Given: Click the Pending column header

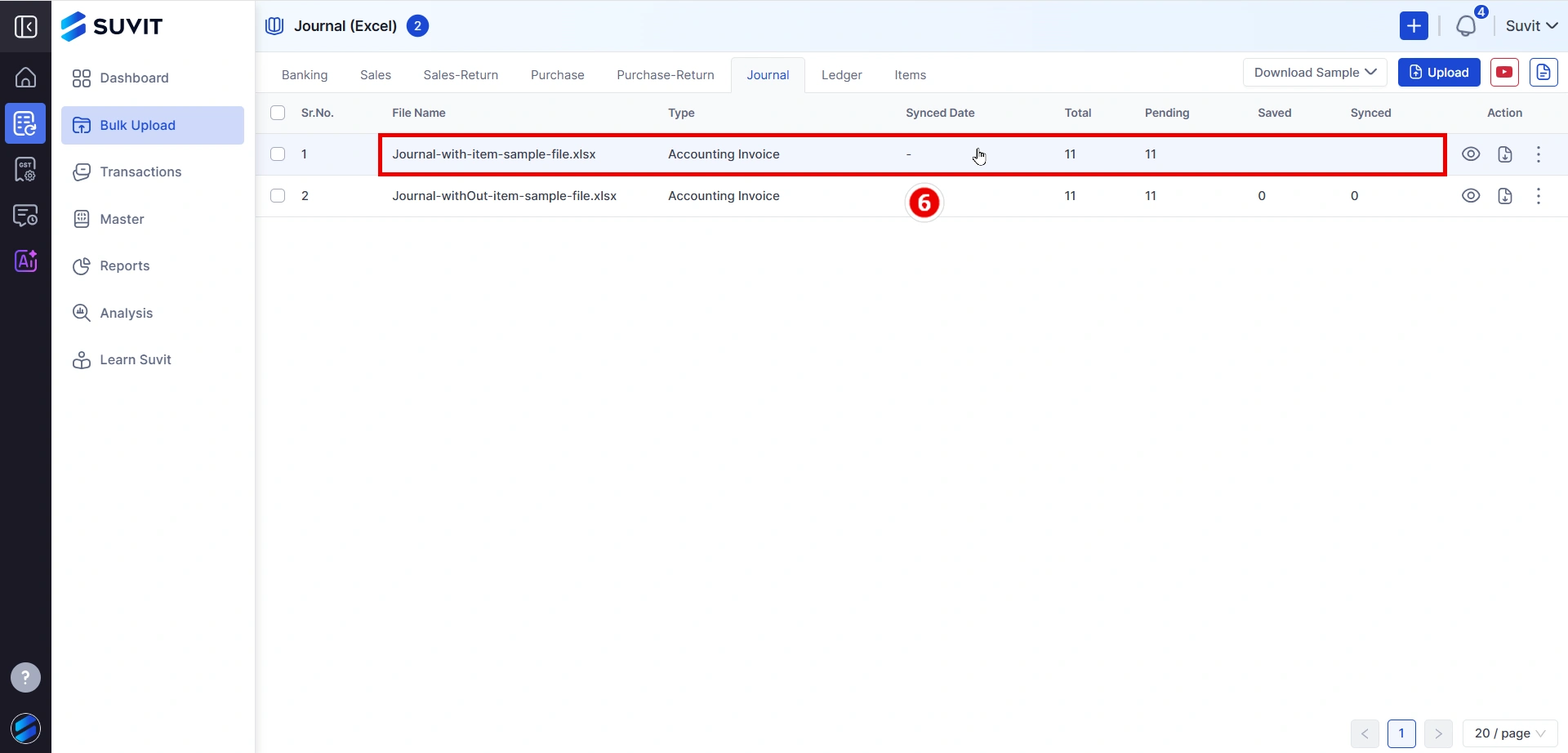Looking at the screenshot, I should tap(1167, 113).
